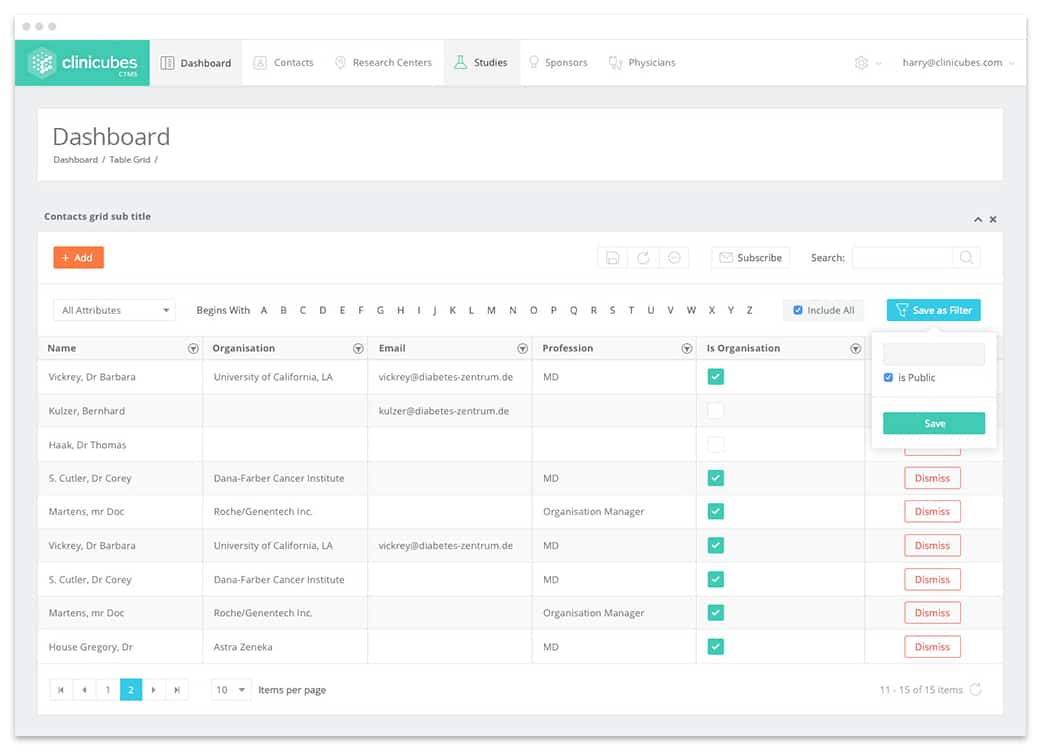
Task: Open the items per page dropdown
Action: [x=230, y=690]
